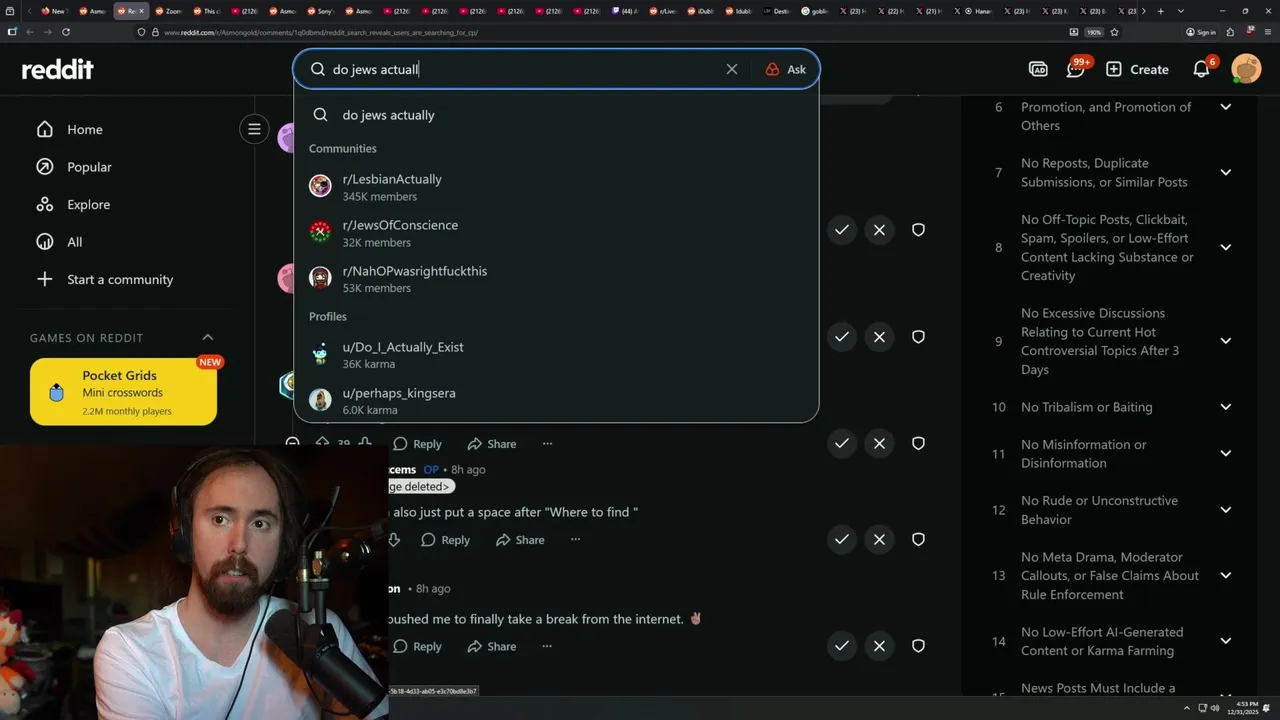The height and width of the screenshot is (720, 1280).
Task: Expand rule 10 No Tribalism or Baiting
Action: pos(1225,407)
